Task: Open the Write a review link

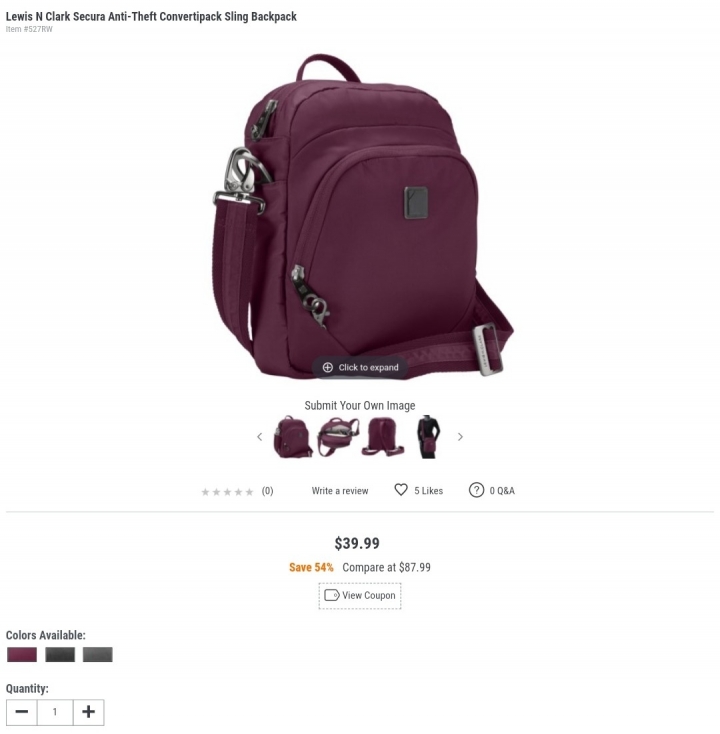Action: click(x=340, y=491)
